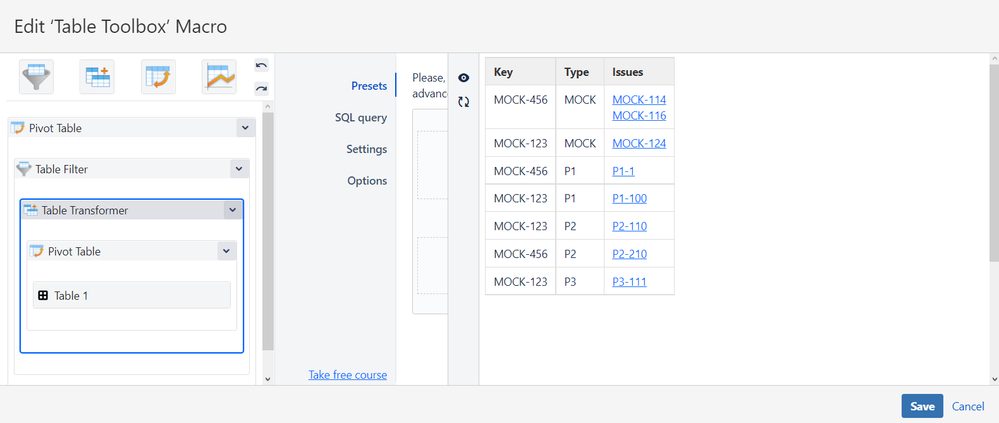Open the inner Pivot Table dropdown arrow

[227, 251]
